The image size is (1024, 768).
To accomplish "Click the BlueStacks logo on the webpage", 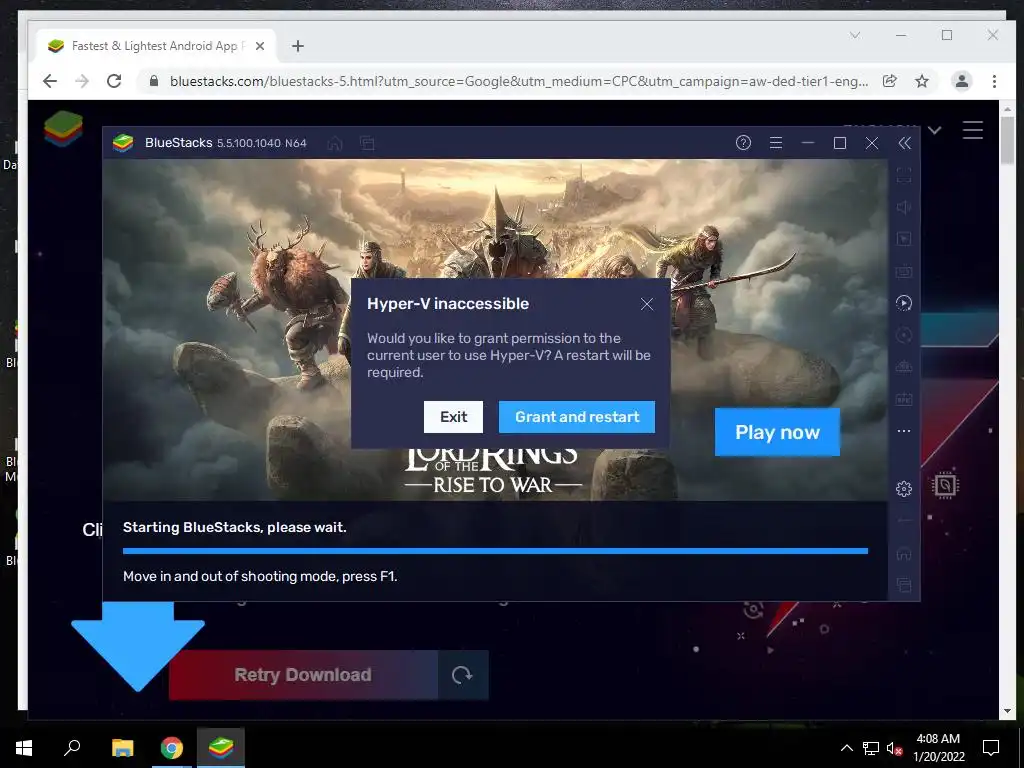I will point(63,129).
